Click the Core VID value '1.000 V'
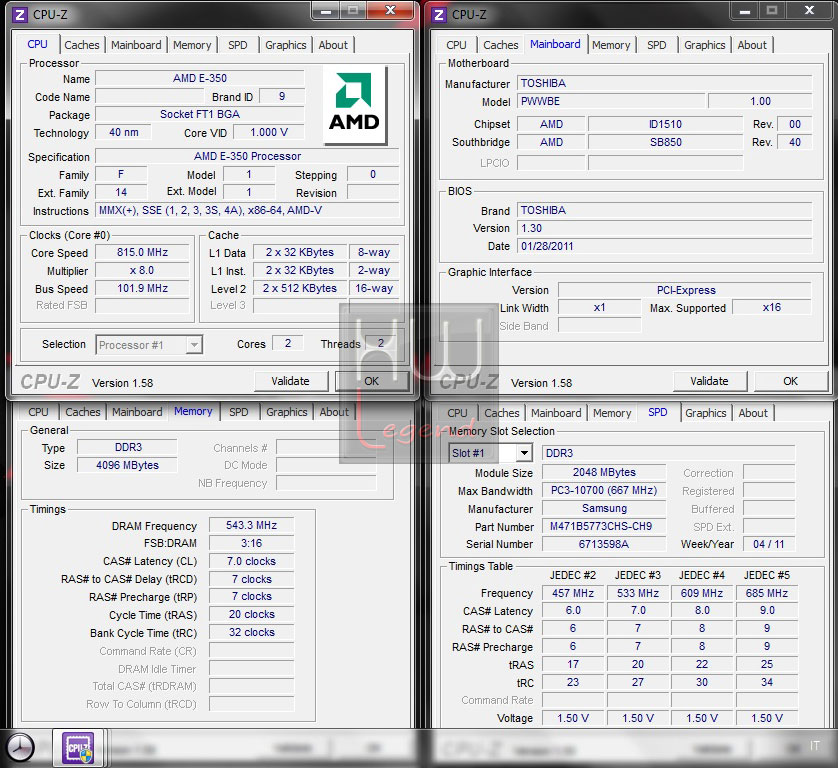 (x=269, y=133)
